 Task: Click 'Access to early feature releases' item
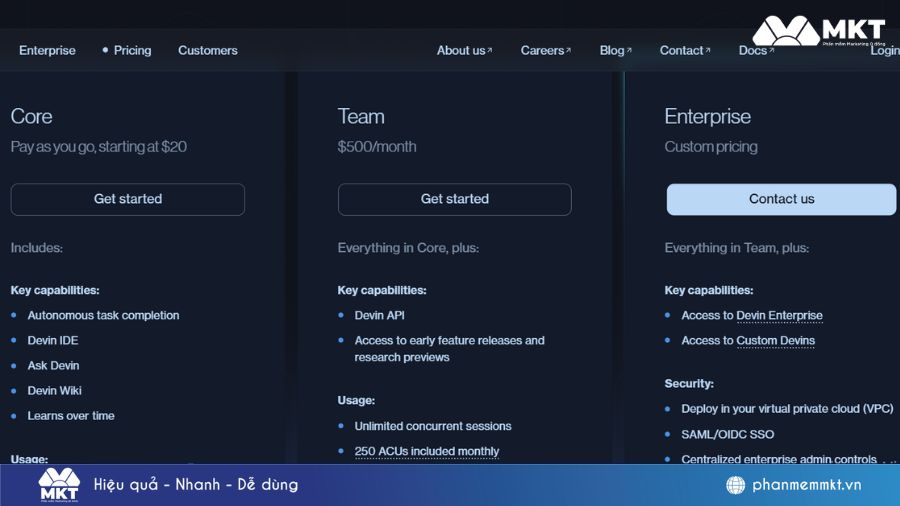(x=449, y=349)
